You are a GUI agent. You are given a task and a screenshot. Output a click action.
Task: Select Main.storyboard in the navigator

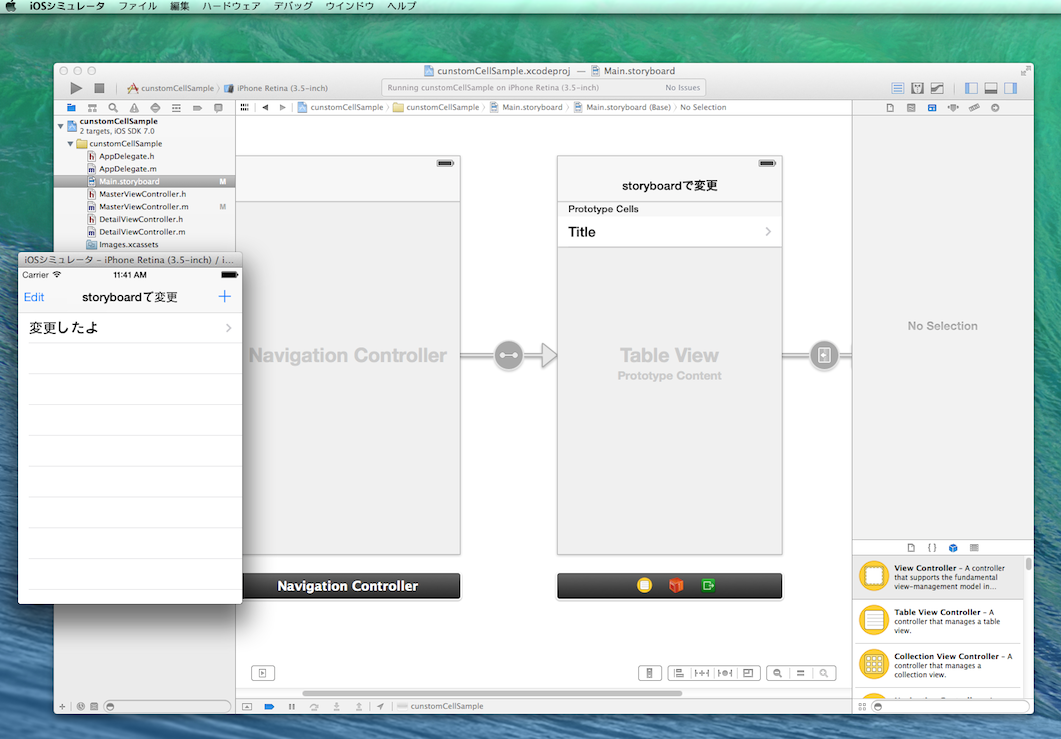pos(144,181)
